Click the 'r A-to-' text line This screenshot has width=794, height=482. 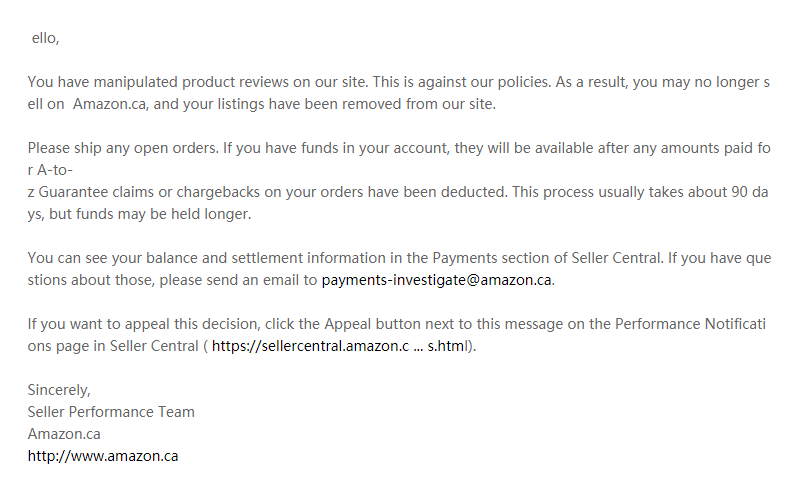(50, 170)
